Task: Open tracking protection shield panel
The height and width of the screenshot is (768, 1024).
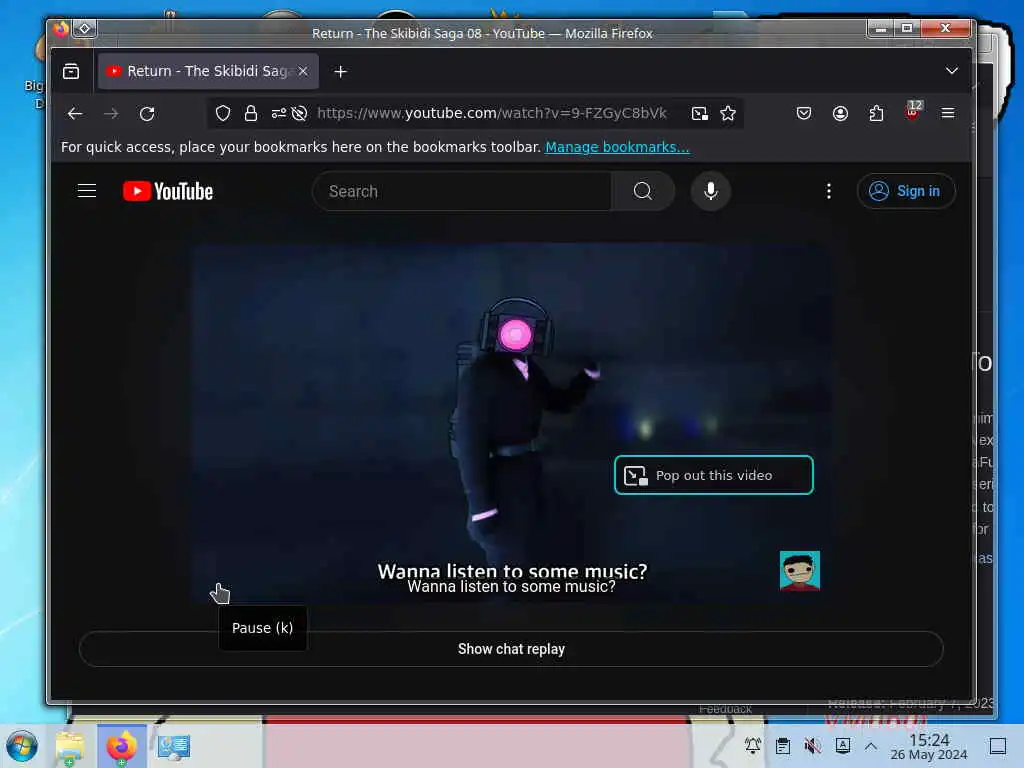Action: pos(223,114)
